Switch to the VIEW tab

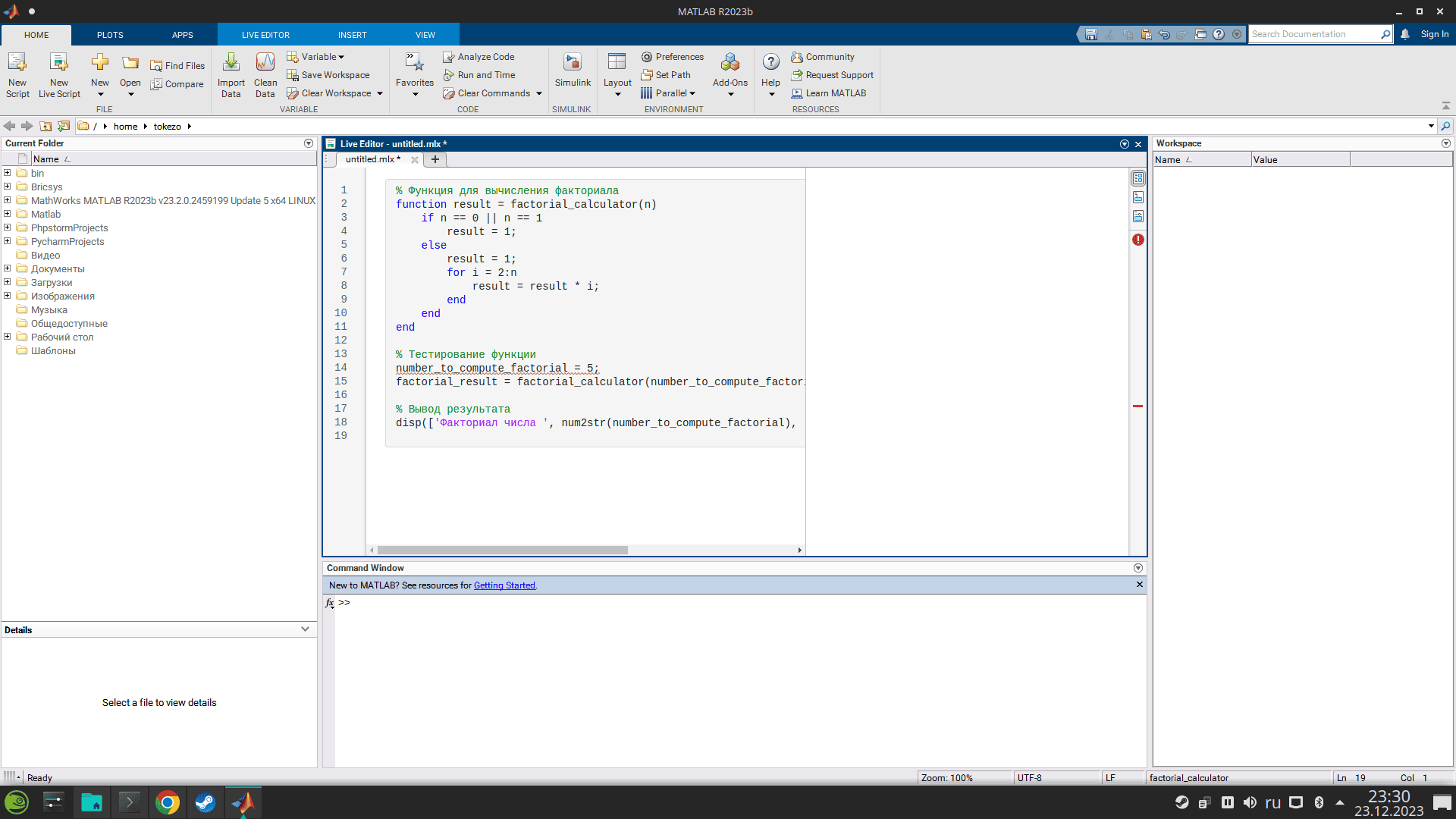tap(425, 35)
